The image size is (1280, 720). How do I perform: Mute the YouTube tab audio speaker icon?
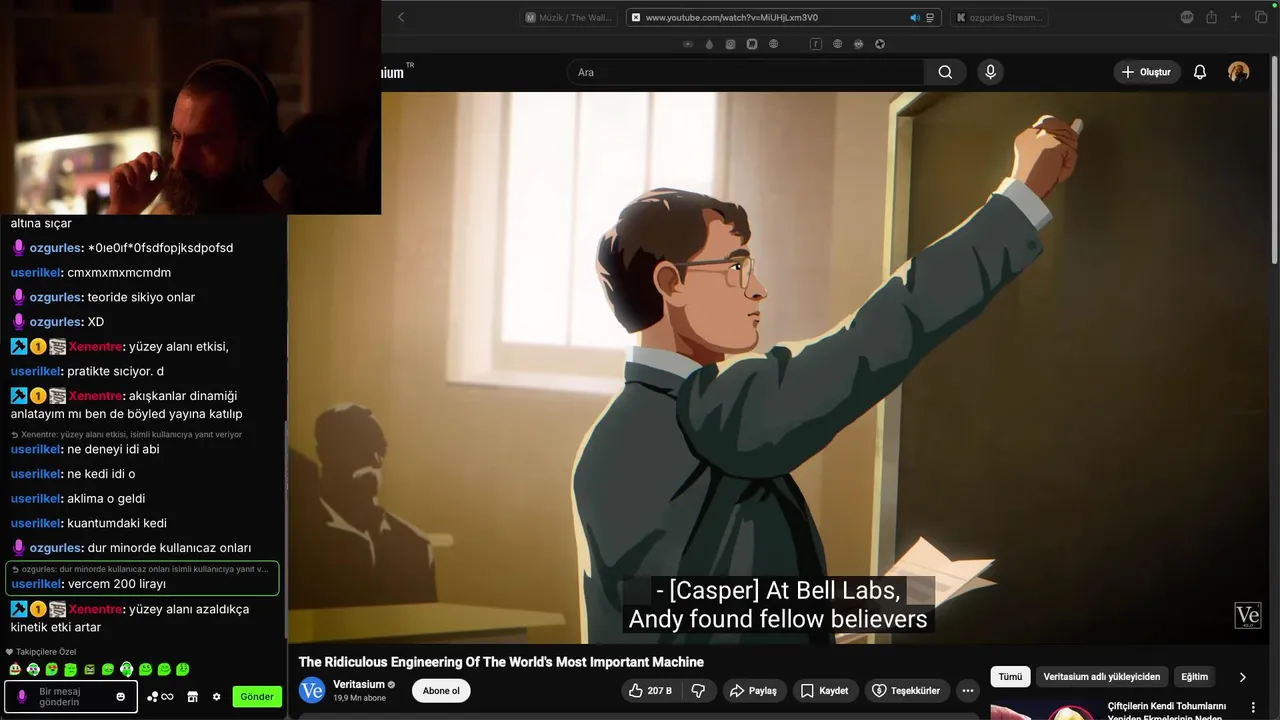[914, 17]
